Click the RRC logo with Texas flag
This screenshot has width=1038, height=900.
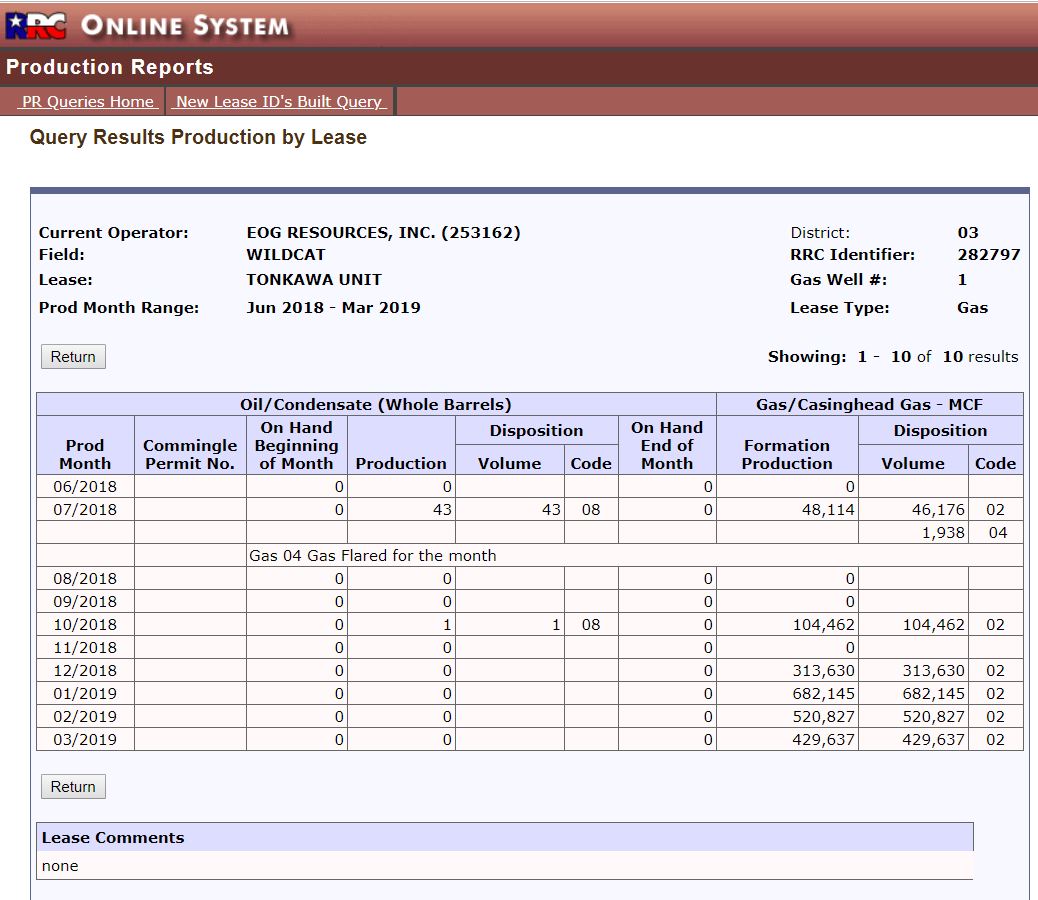click(35, 25)
